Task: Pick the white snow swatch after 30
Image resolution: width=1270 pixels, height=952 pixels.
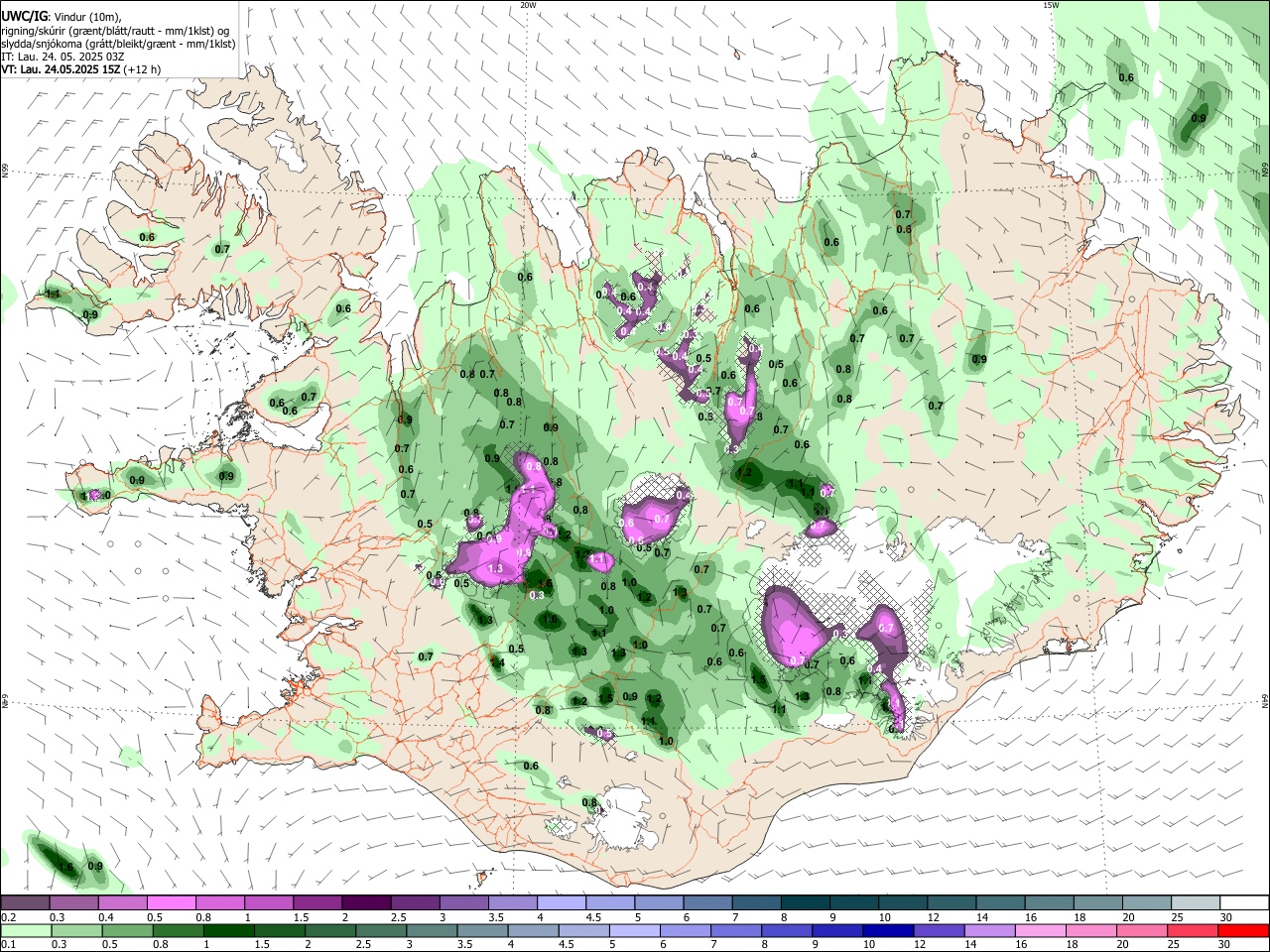Action: [x=1244, y=903]
